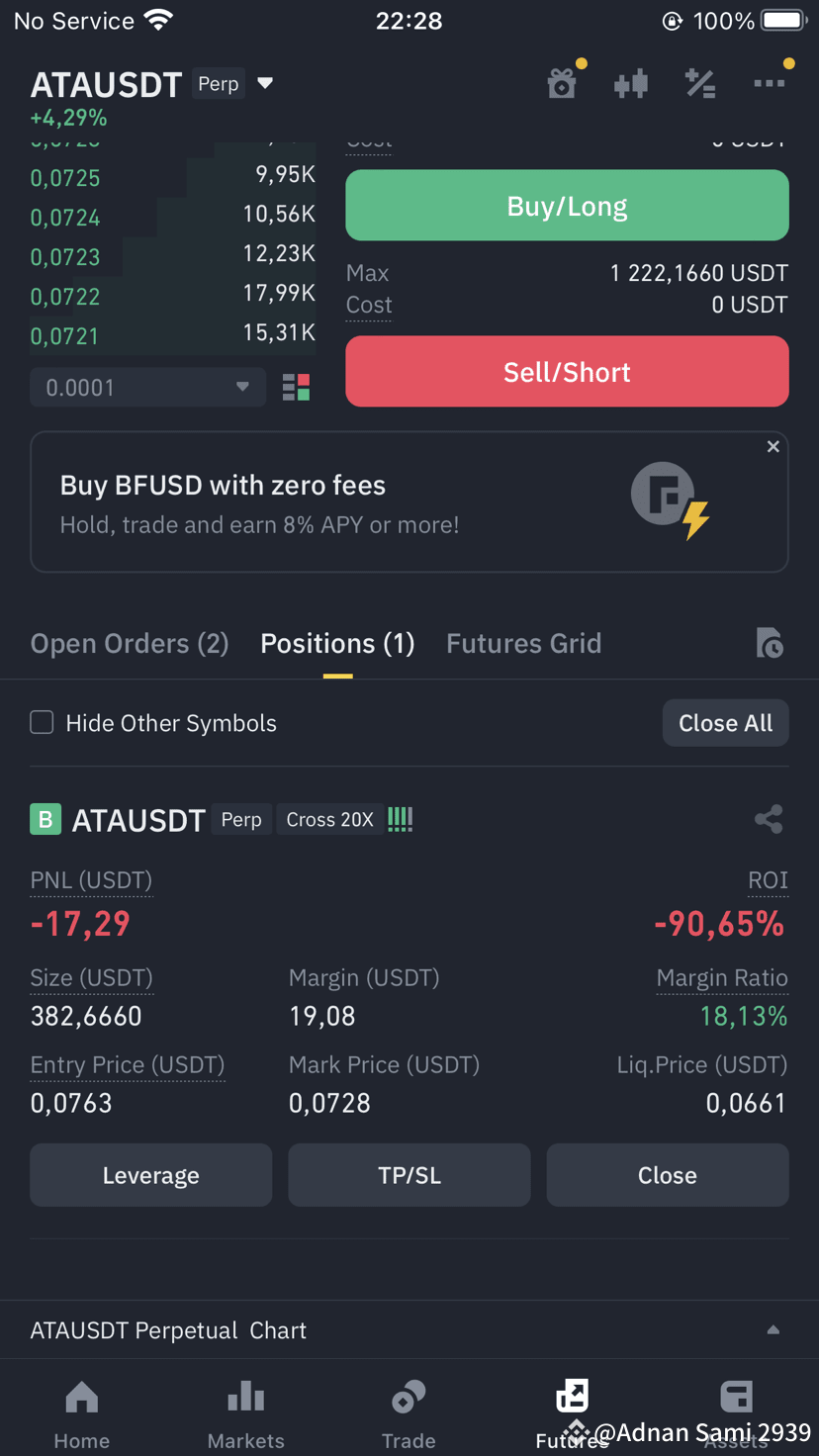The image size is (819, 1456).
Task: Share the ATAUSDT position
Action: (769, 819)
